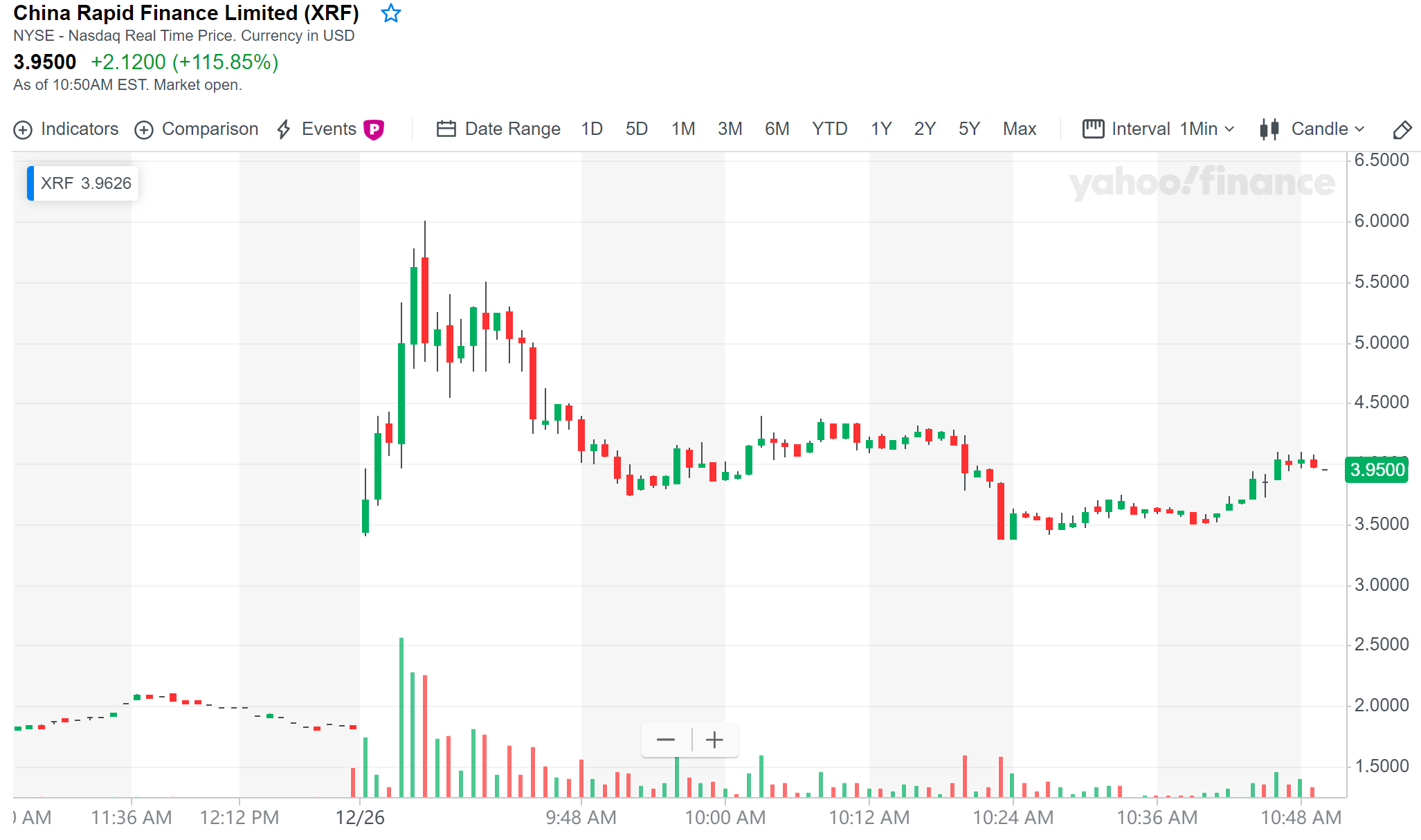Open Indicators via plus icon
The image size is (1421, 840).
(23, 129)
